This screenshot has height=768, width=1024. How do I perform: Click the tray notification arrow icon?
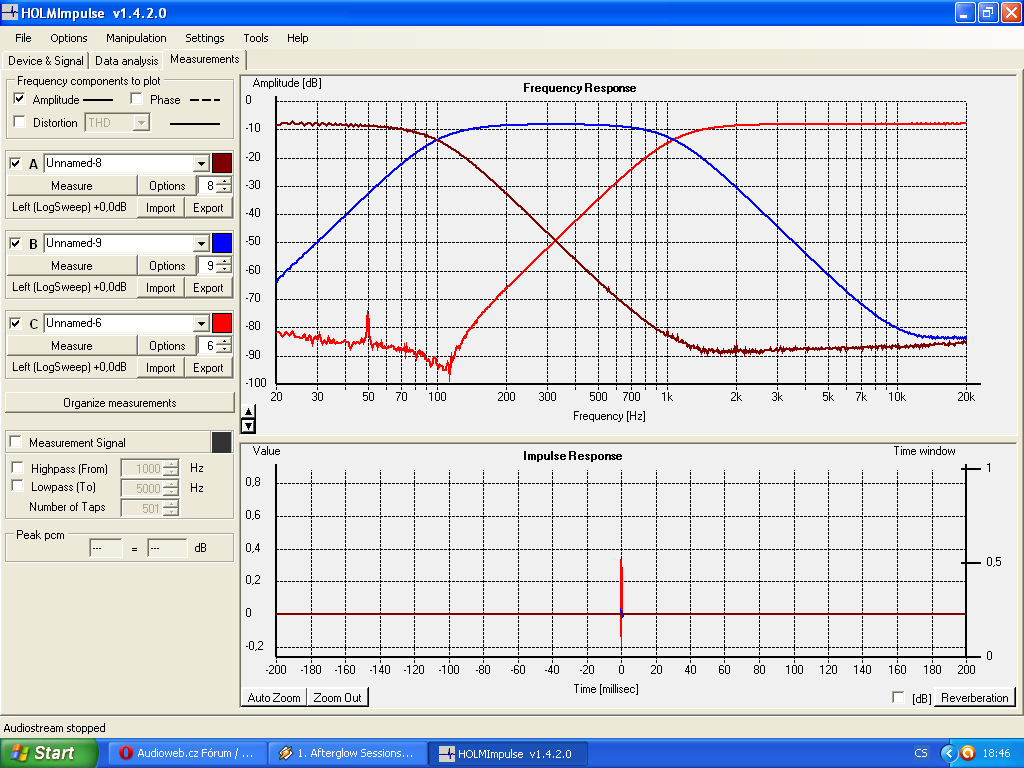coord(949,753)
